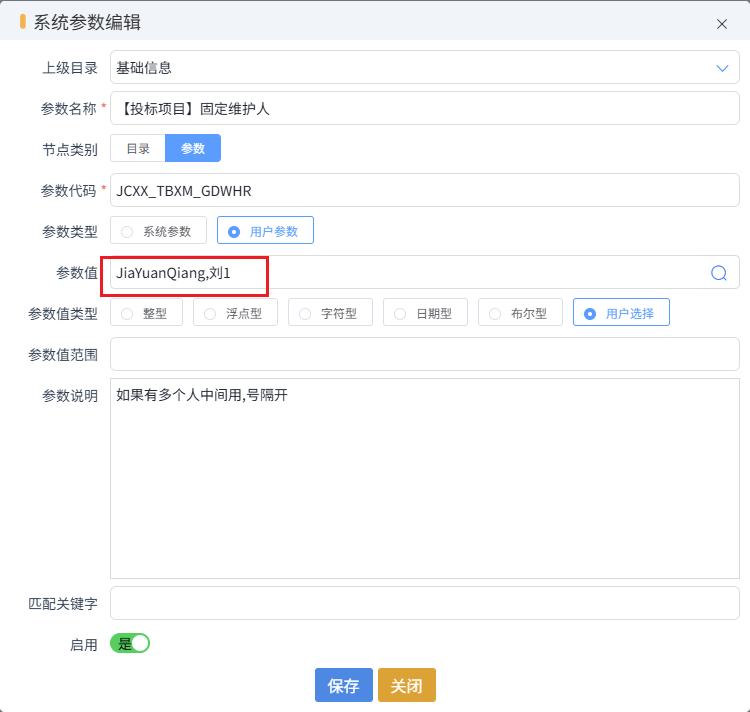
Task: Focus the empty 参数值范围 input
Action: click(425, 354)
